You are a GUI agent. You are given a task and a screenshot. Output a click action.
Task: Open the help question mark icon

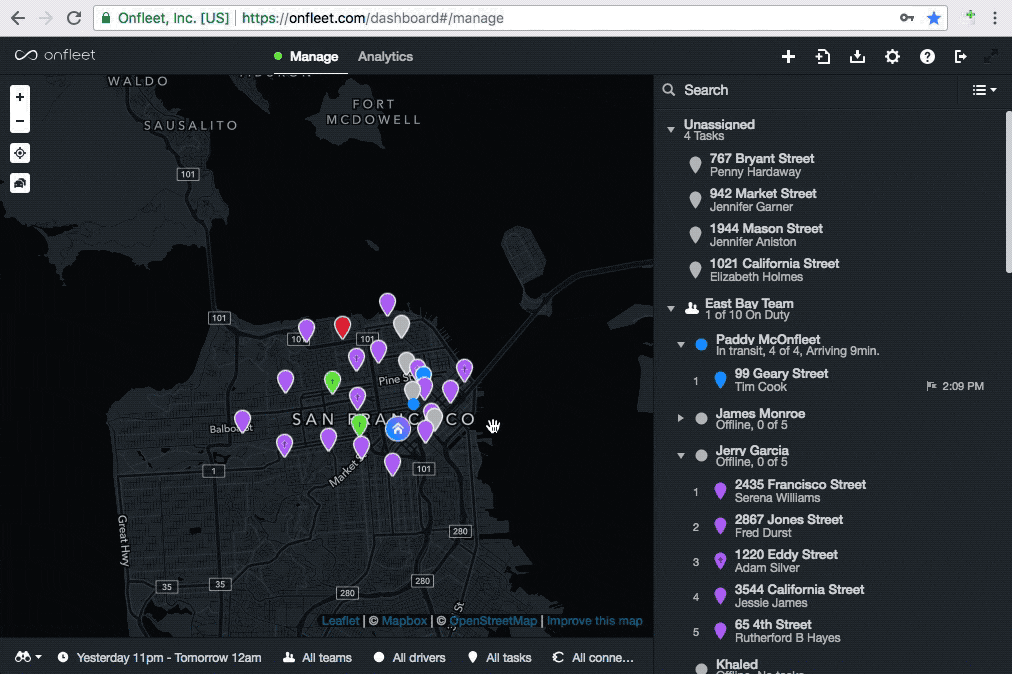(927, 57)
